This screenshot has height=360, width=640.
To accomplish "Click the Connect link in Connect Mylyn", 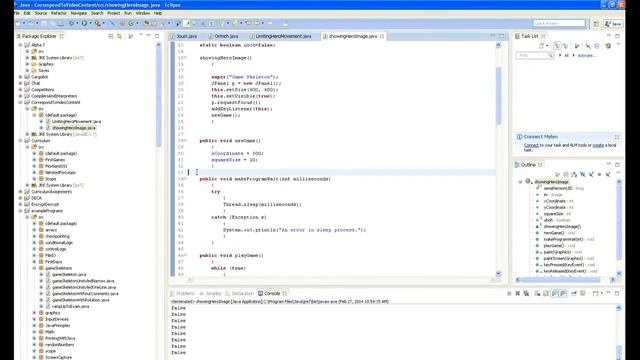I will point(531,145).
